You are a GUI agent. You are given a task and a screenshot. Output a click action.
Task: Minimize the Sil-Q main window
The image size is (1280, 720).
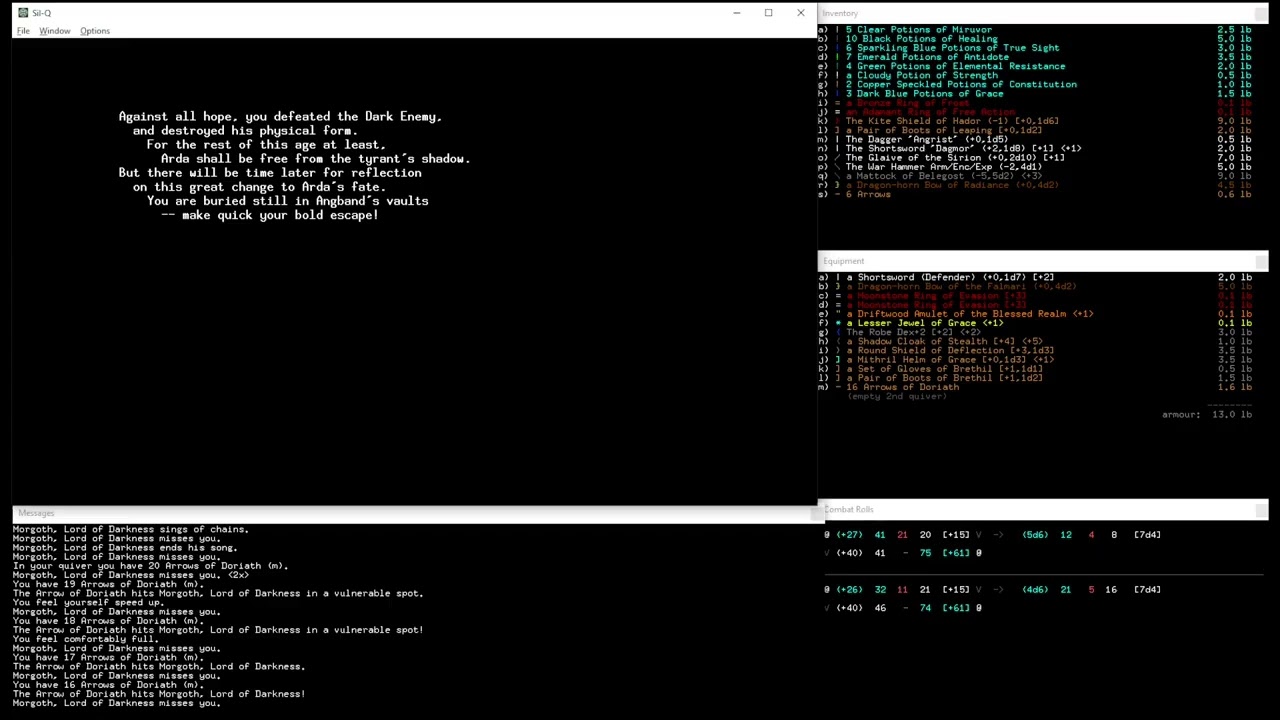click(x=737, y=13)
